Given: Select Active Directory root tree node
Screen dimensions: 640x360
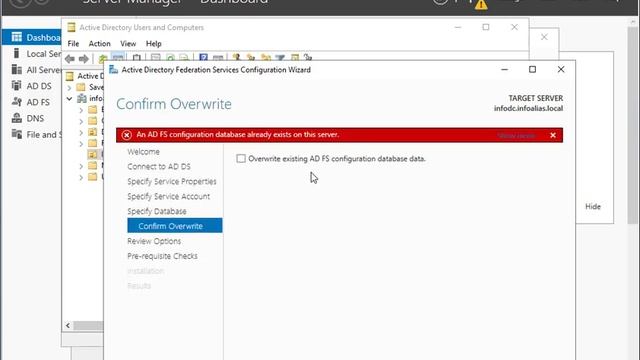Looking at the screenshot, I should point(84,76).
